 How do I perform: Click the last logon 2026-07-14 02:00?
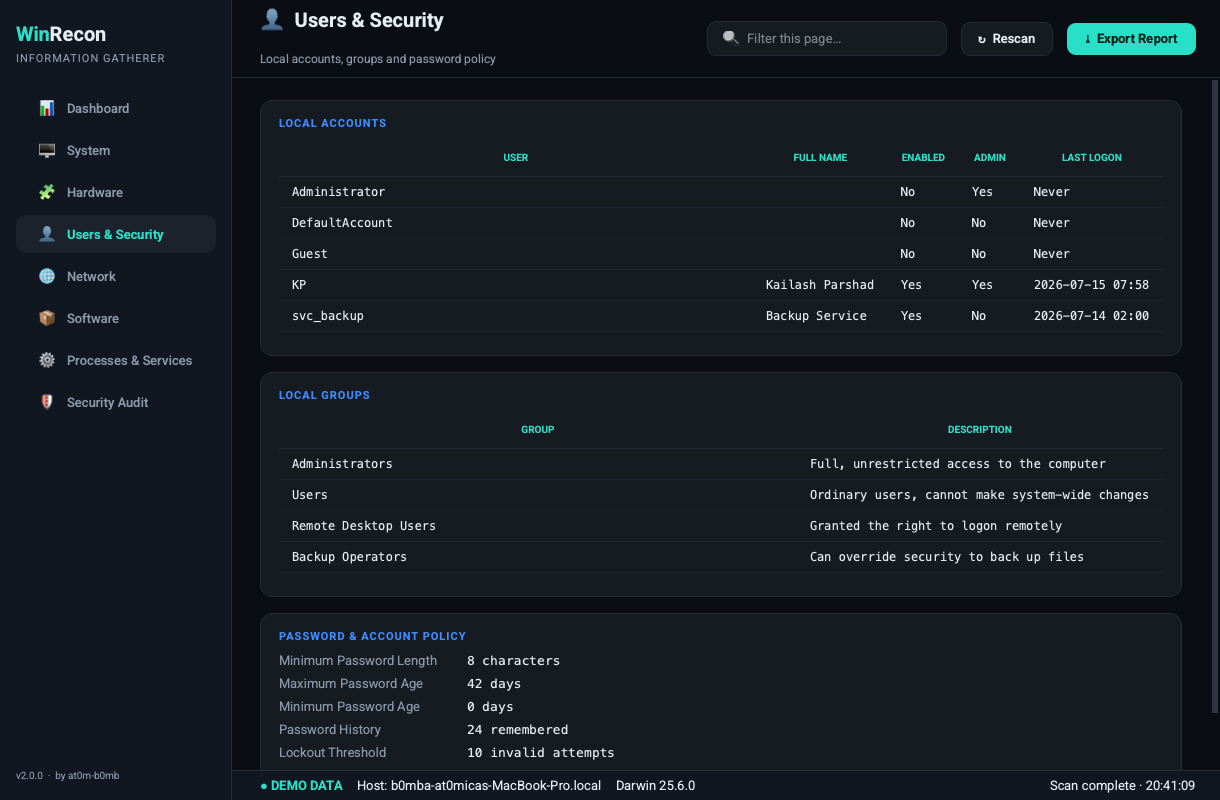coord(1091,316)
